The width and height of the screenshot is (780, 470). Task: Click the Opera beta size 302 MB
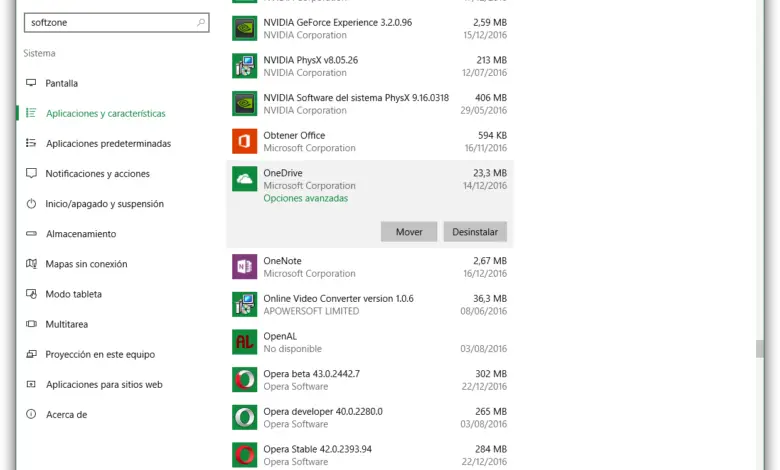tap(491, 374)
